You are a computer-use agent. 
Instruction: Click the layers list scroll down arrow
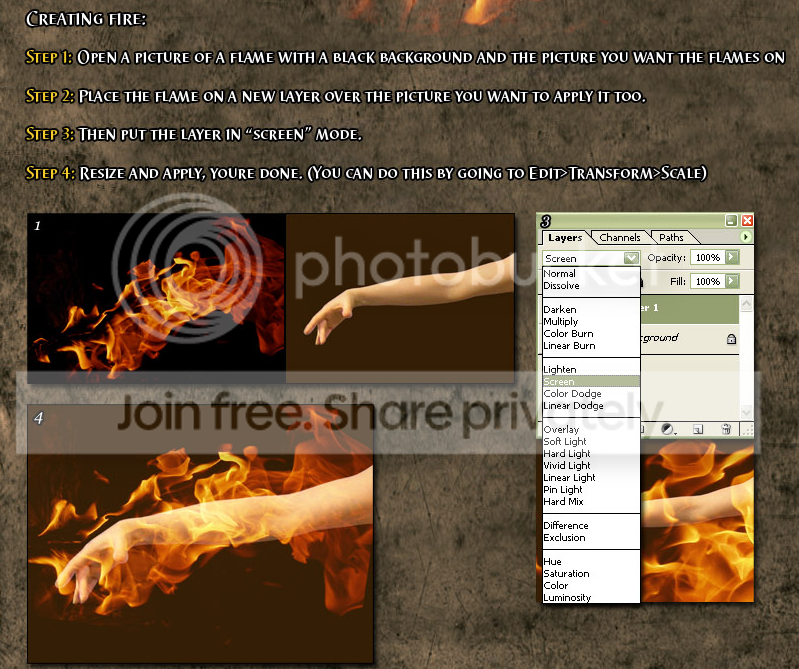pyautogui.click(x=746, y=412)
